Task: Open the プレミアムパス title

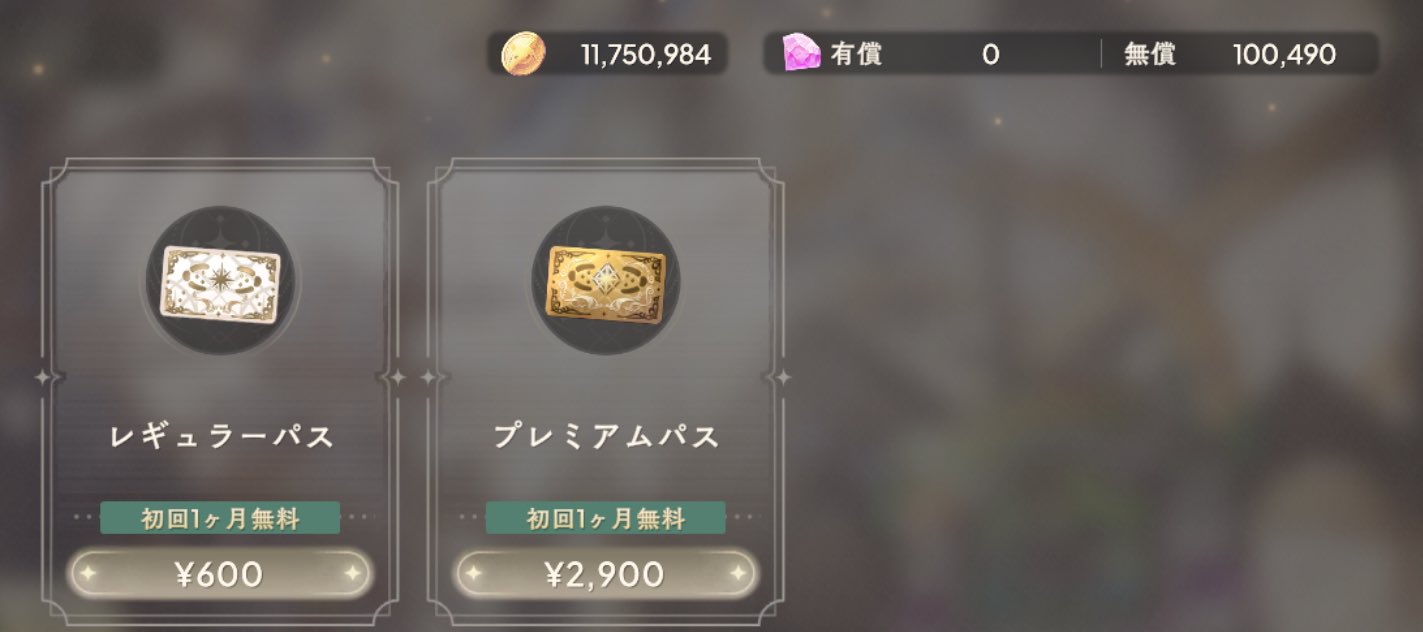Action: tap(606, 437)
